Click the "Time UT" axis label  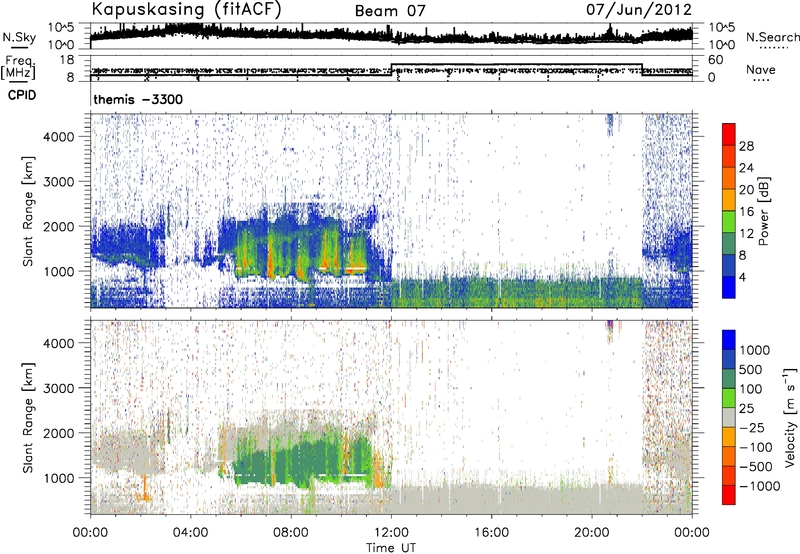click(391, 548)
